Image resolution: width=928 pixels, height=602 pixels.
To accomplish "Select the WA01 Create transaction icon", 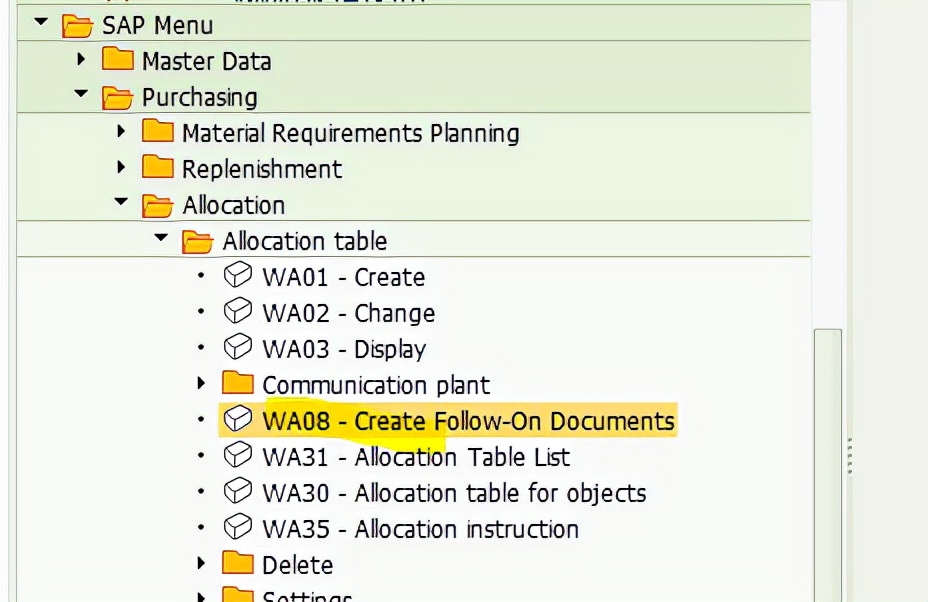I will [238, 276].
